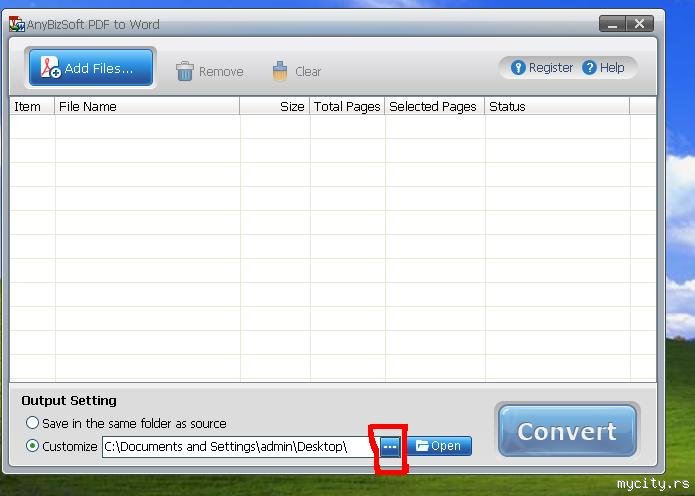The width and height of the screenshot is (695, 496).
Task: Sort by the File Name column header
Action: coord(147,106)
